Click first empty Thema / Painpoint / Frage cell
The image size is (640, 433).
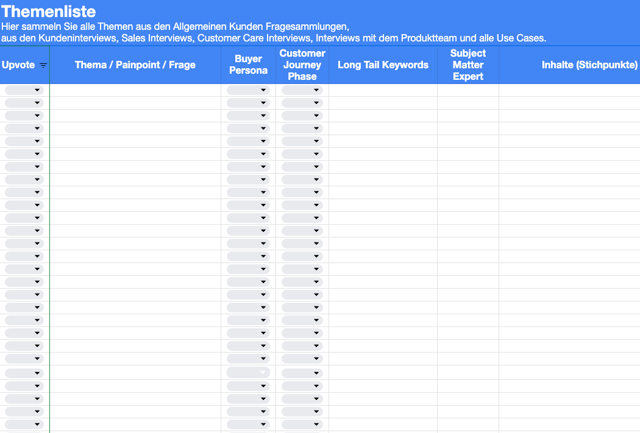click(135, 90)
